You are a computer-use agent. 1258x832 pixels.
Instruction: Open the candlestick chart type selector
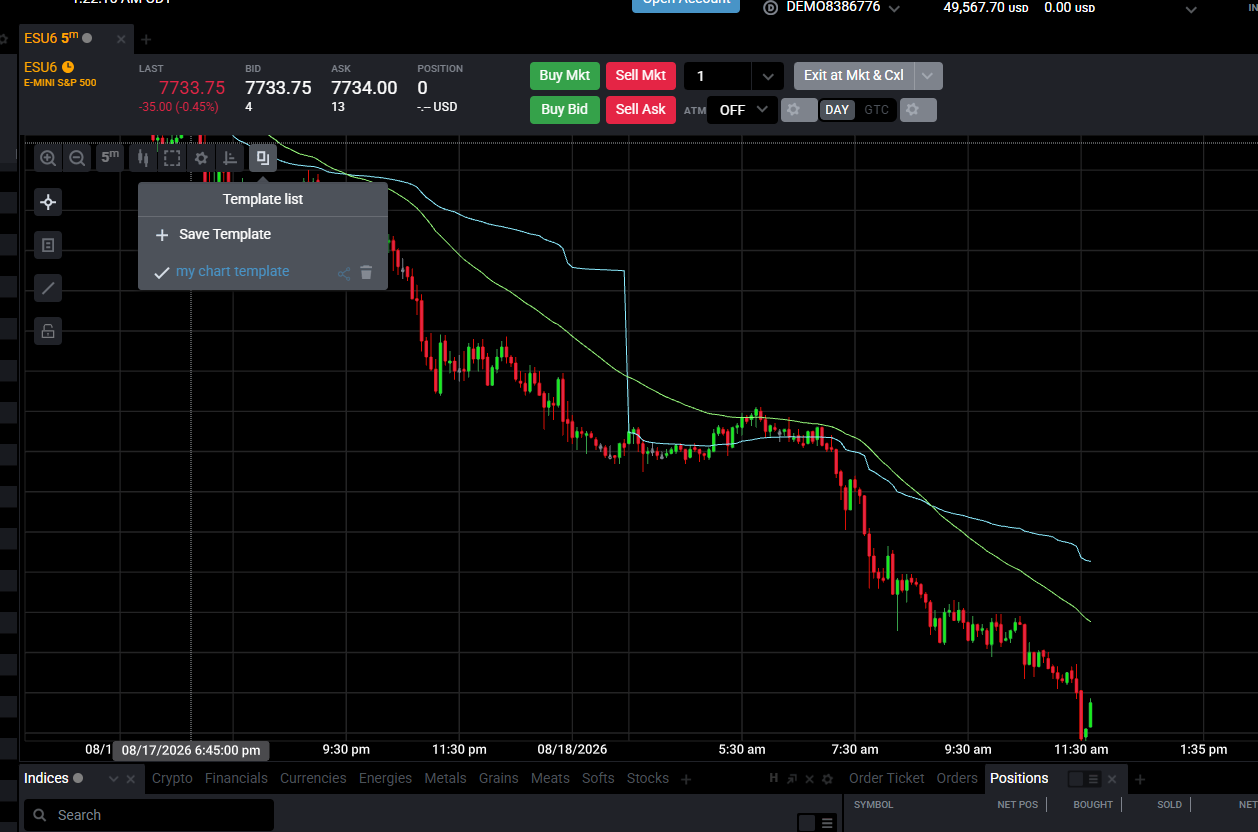(x=142, y=158)
